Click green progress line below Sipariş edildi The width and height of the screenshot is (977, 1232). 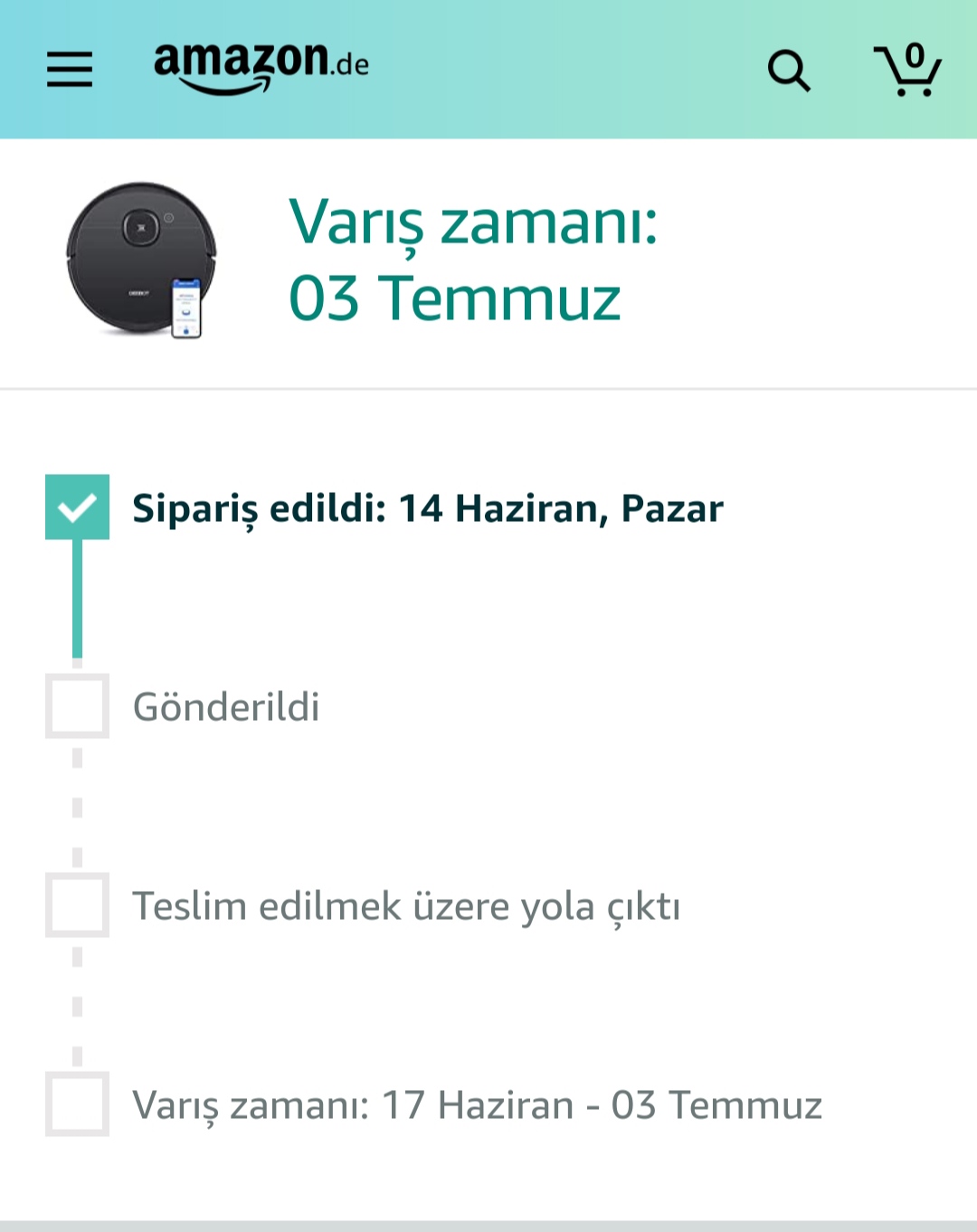pos(78,599)
